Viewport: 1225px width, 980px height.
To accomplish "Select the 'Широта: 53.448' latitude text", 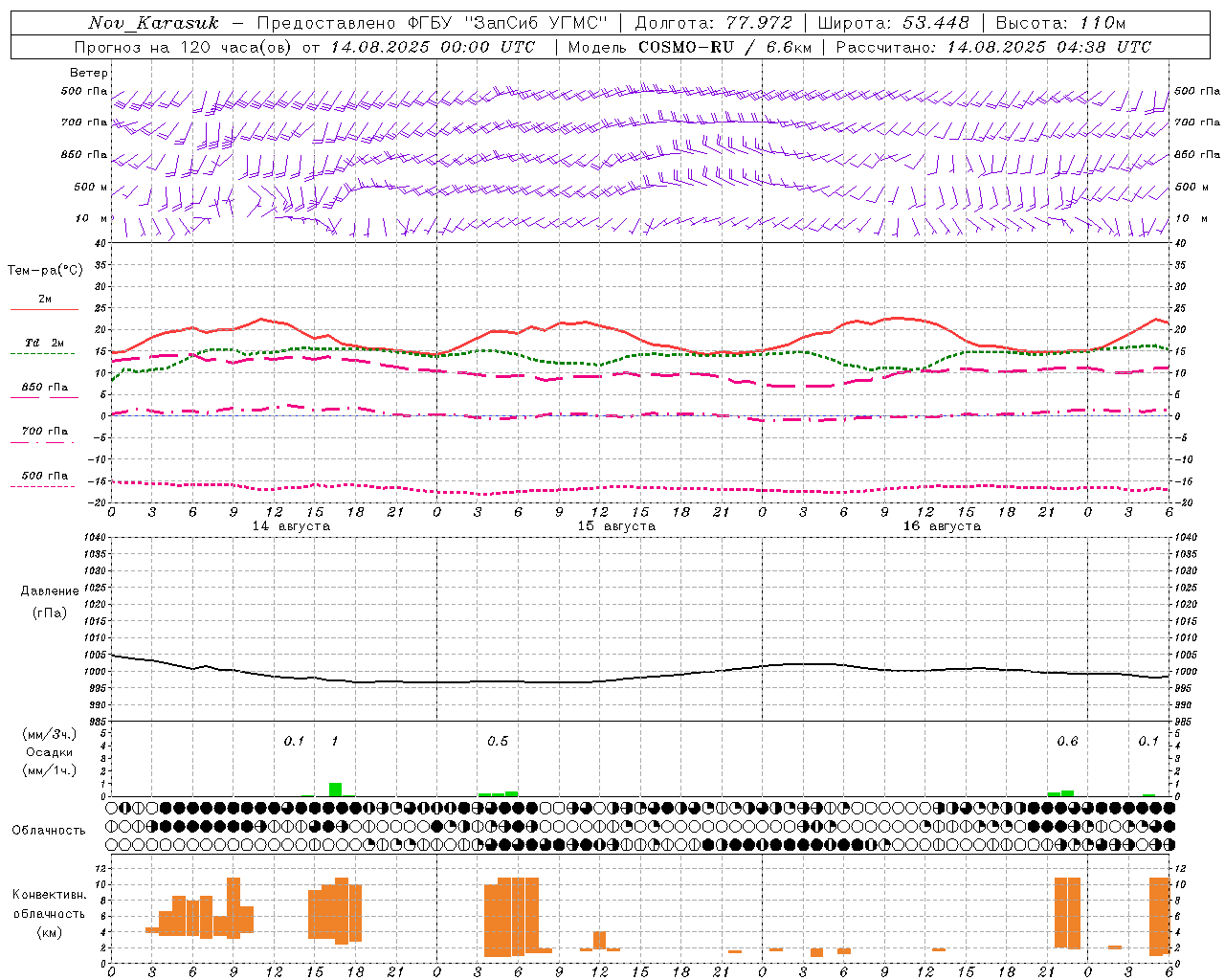I will (893, 23).
